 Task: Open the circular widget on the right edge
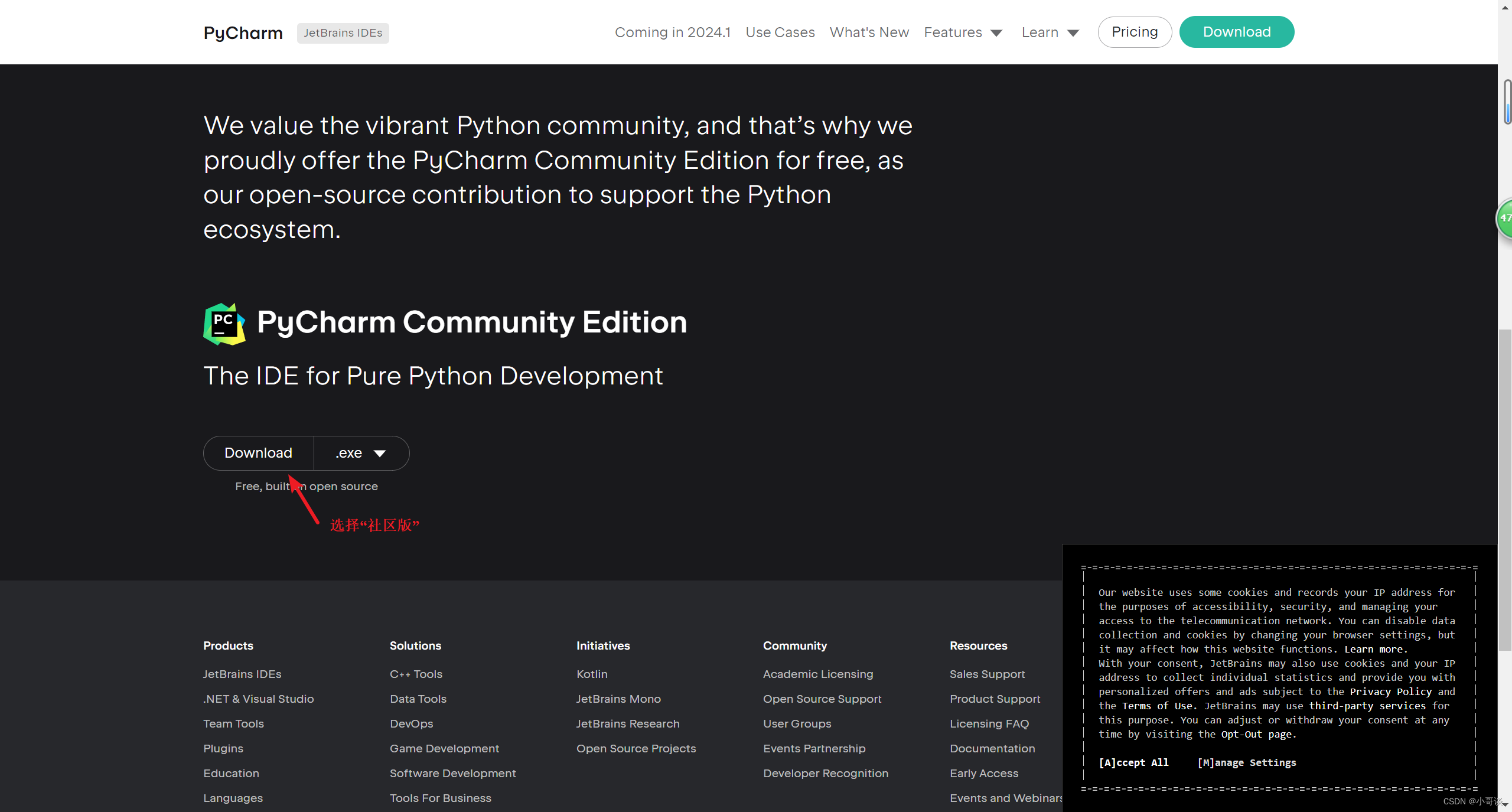click(1504, 219)
